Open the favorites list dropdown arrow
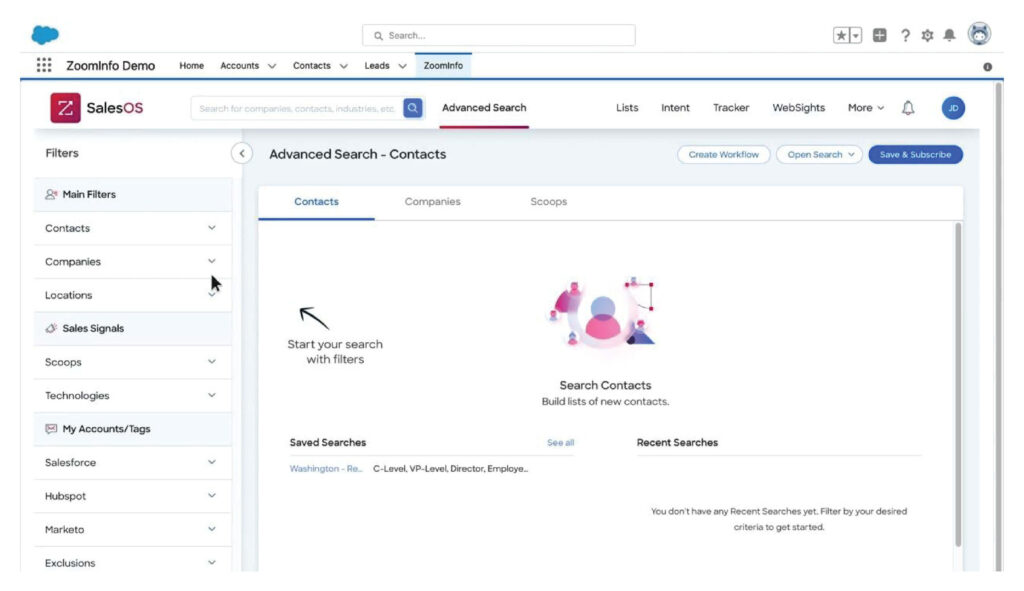Screen dimensions: 1024x591 [x=856, y=35]
